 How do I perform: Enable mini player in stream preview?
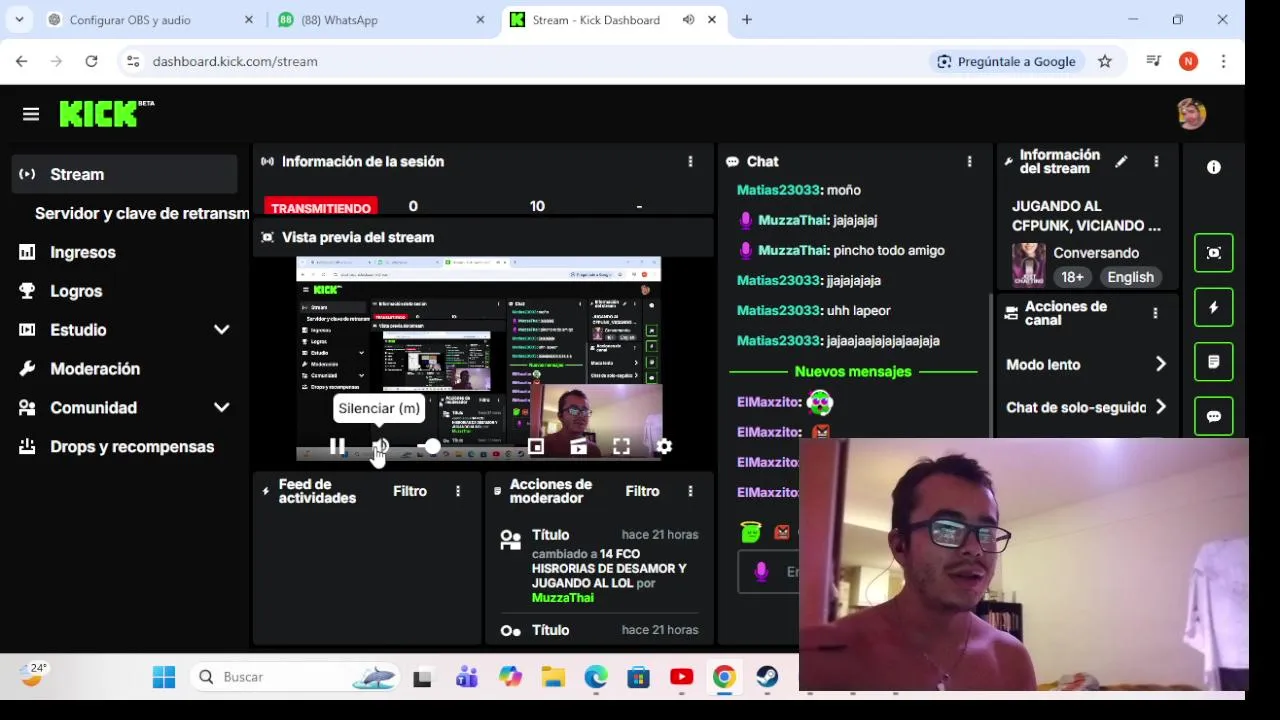[x=536, y=447]
